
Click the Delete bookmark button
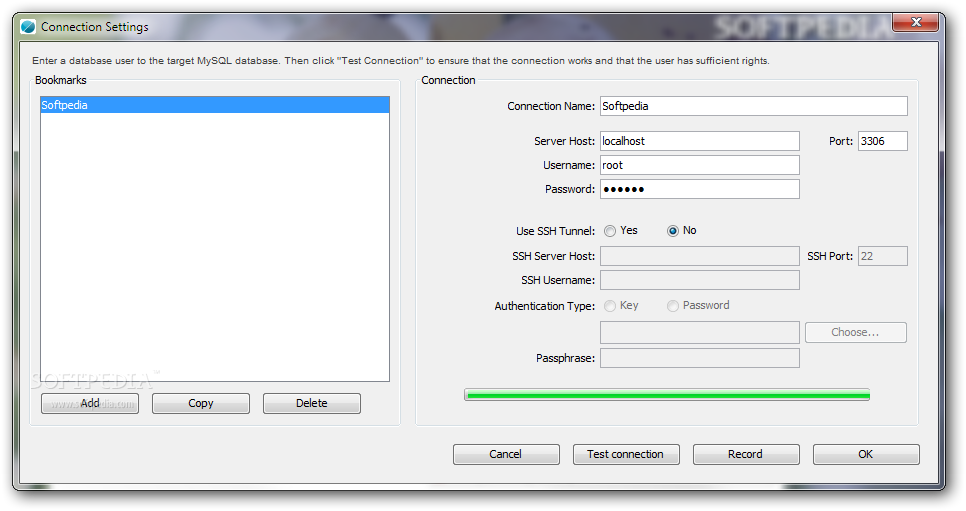312,403
